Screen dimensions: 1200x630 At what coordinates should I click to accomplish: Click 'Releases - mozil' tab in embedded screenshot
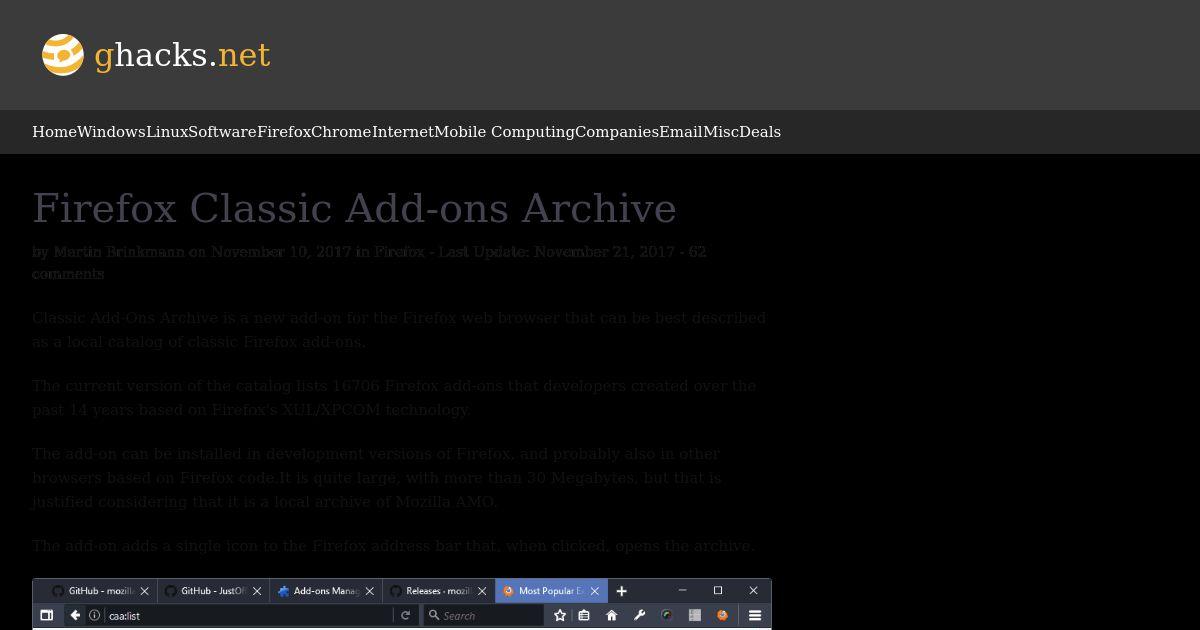[x=438, y=591]
